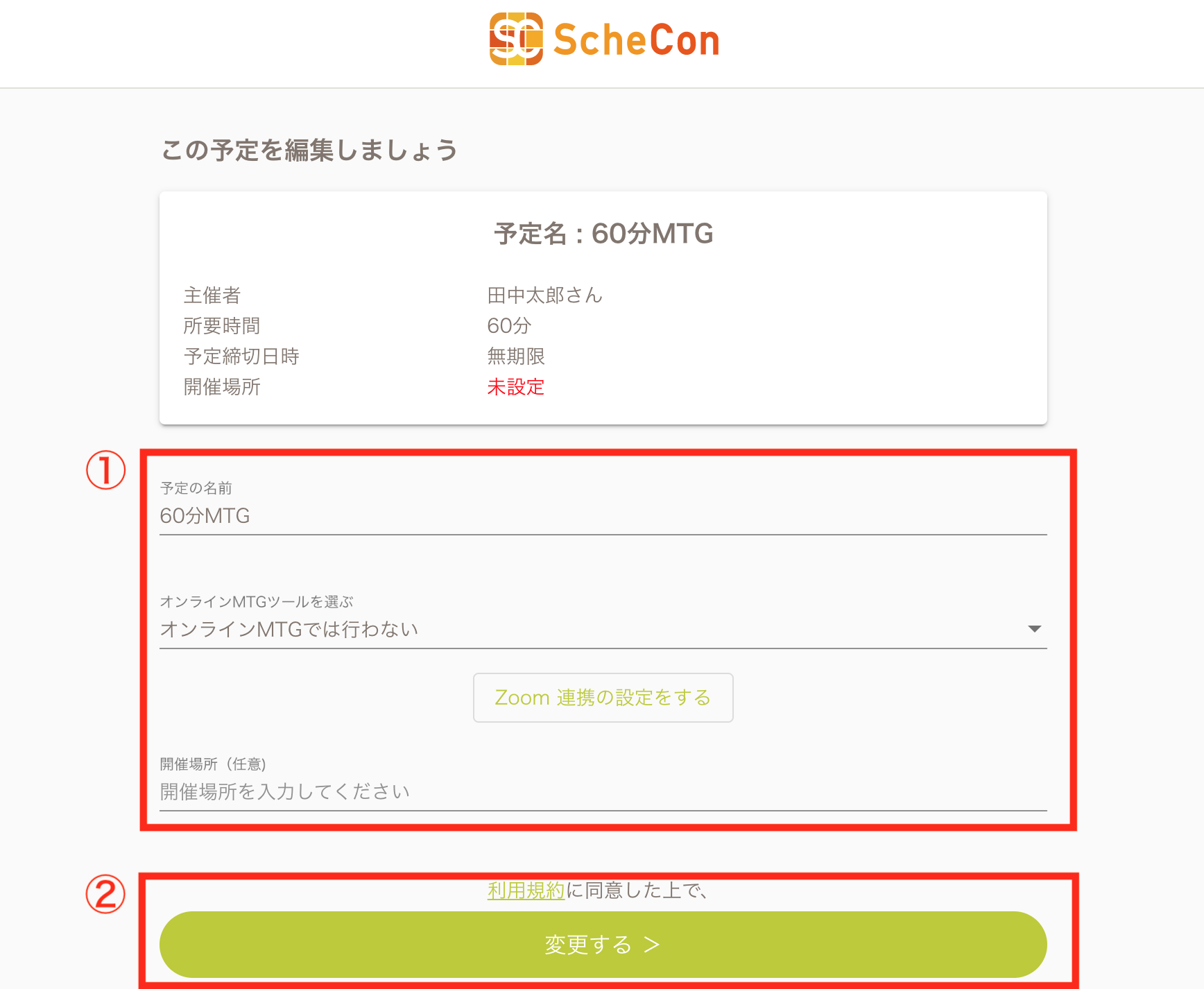Click the red 未設定 location status
The width and height of the screenshot is (1204, 989).
pyautogui.click(x=516, y=387)
